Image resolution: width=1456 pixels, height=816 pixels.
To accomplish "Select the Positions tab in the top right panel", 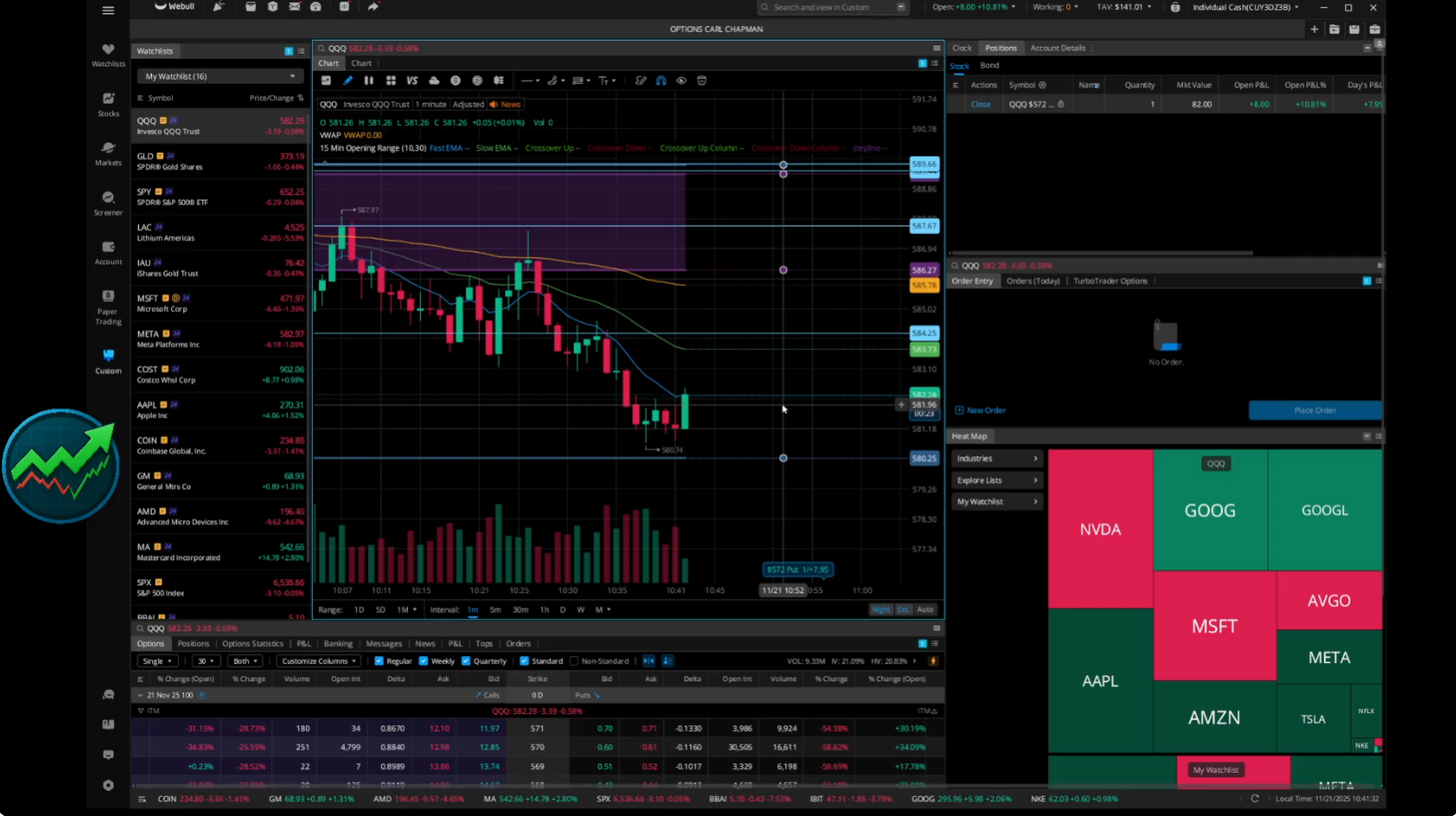I will pos(1001,48).
